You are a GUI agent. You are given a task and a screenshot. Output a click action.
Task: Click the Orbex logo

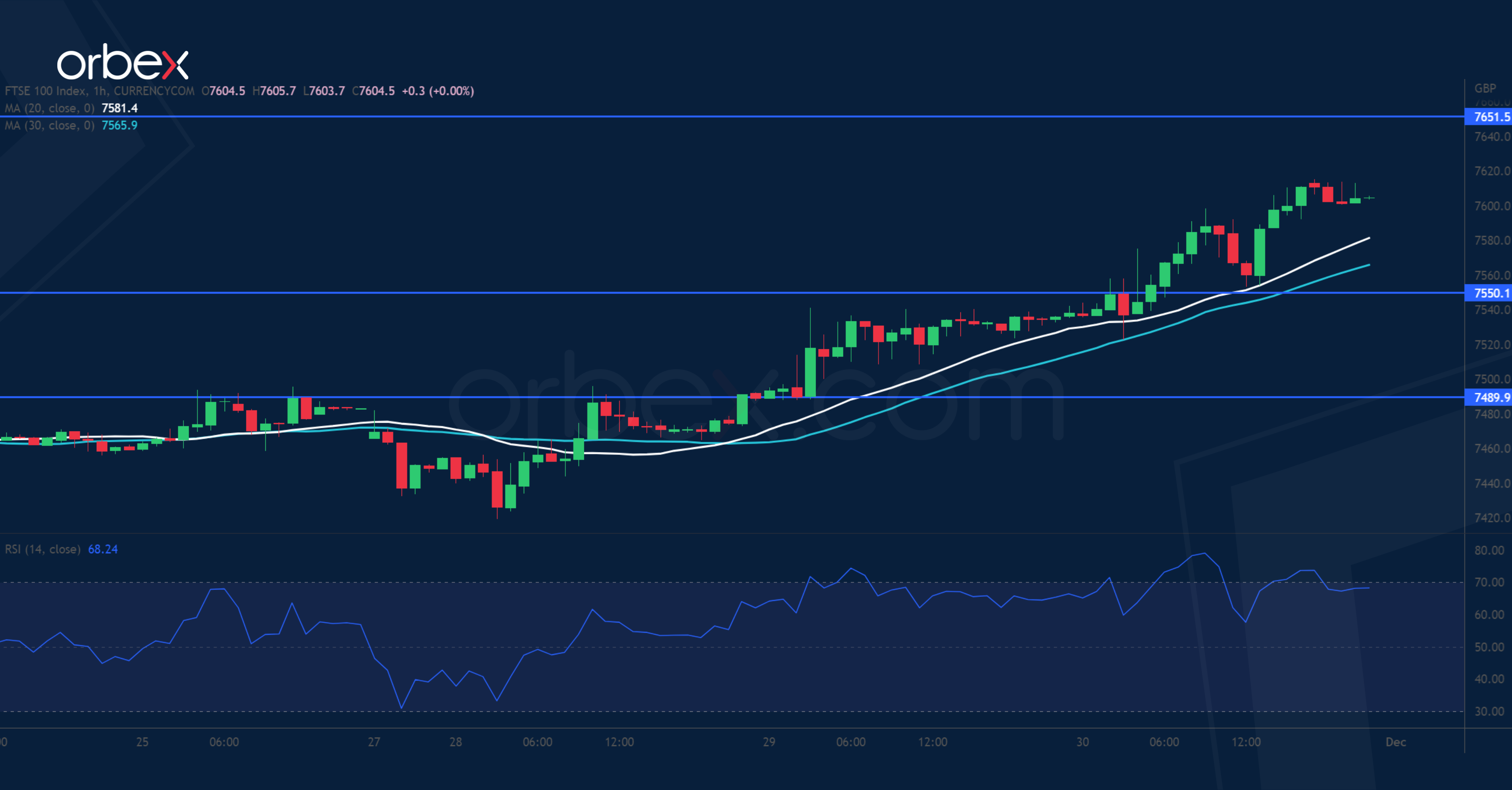pyautogui.click(x=122, y=62)
